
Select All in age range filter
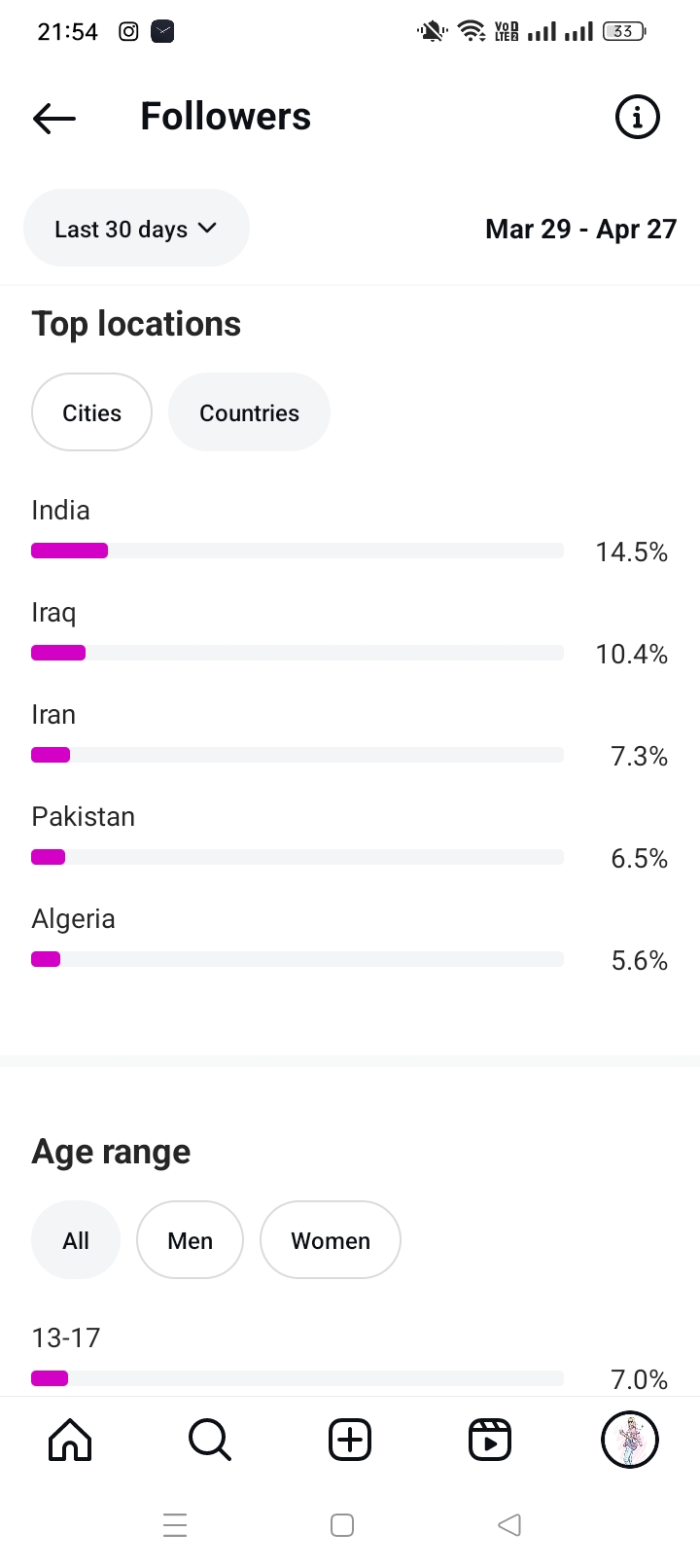pyautogui.click(x=76, y=1240)
